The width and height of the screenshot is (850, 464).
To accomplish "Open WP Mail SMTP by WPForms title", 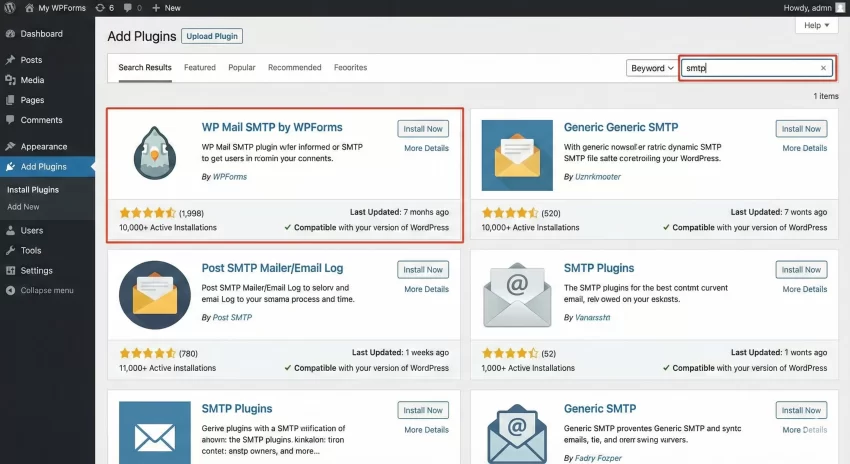I will pos(272,127).
